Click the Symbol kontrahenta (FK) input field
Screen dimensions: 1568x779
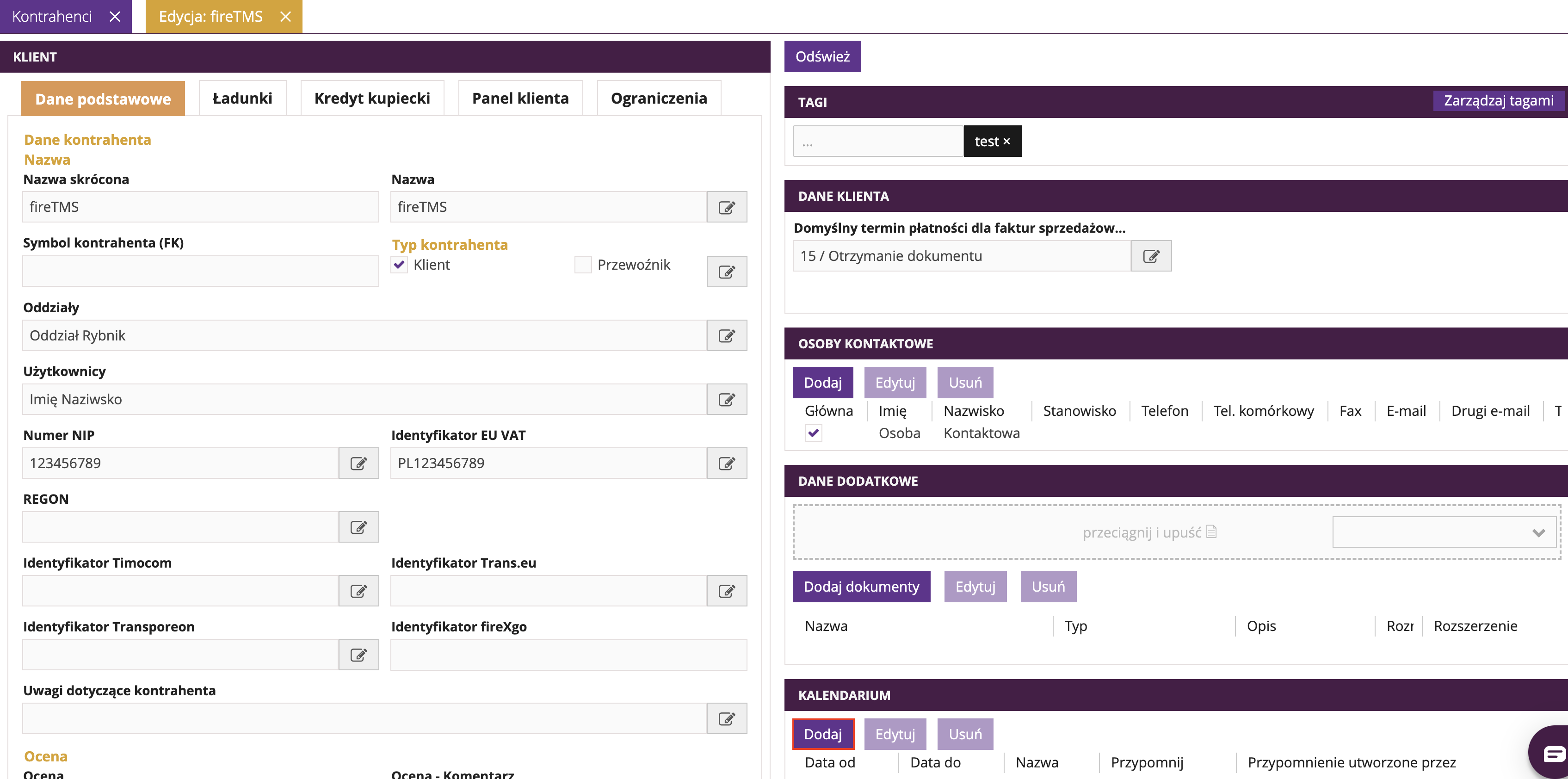click(x=200, y=272)
